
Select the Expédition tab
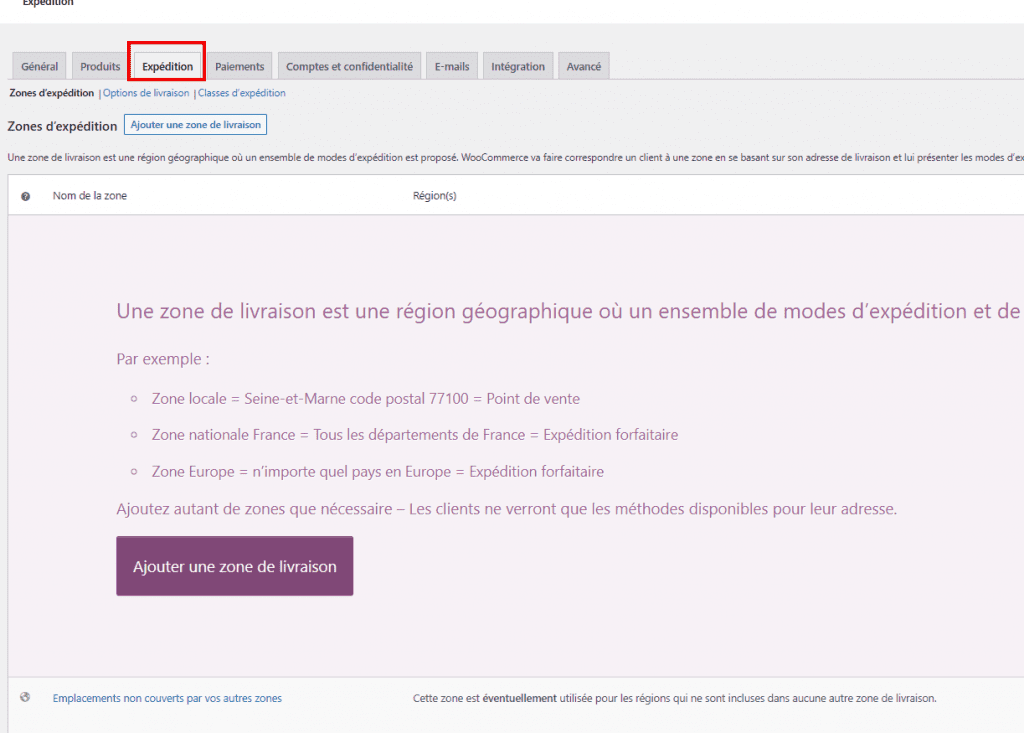pyautogui.click(x=167, y=66)
